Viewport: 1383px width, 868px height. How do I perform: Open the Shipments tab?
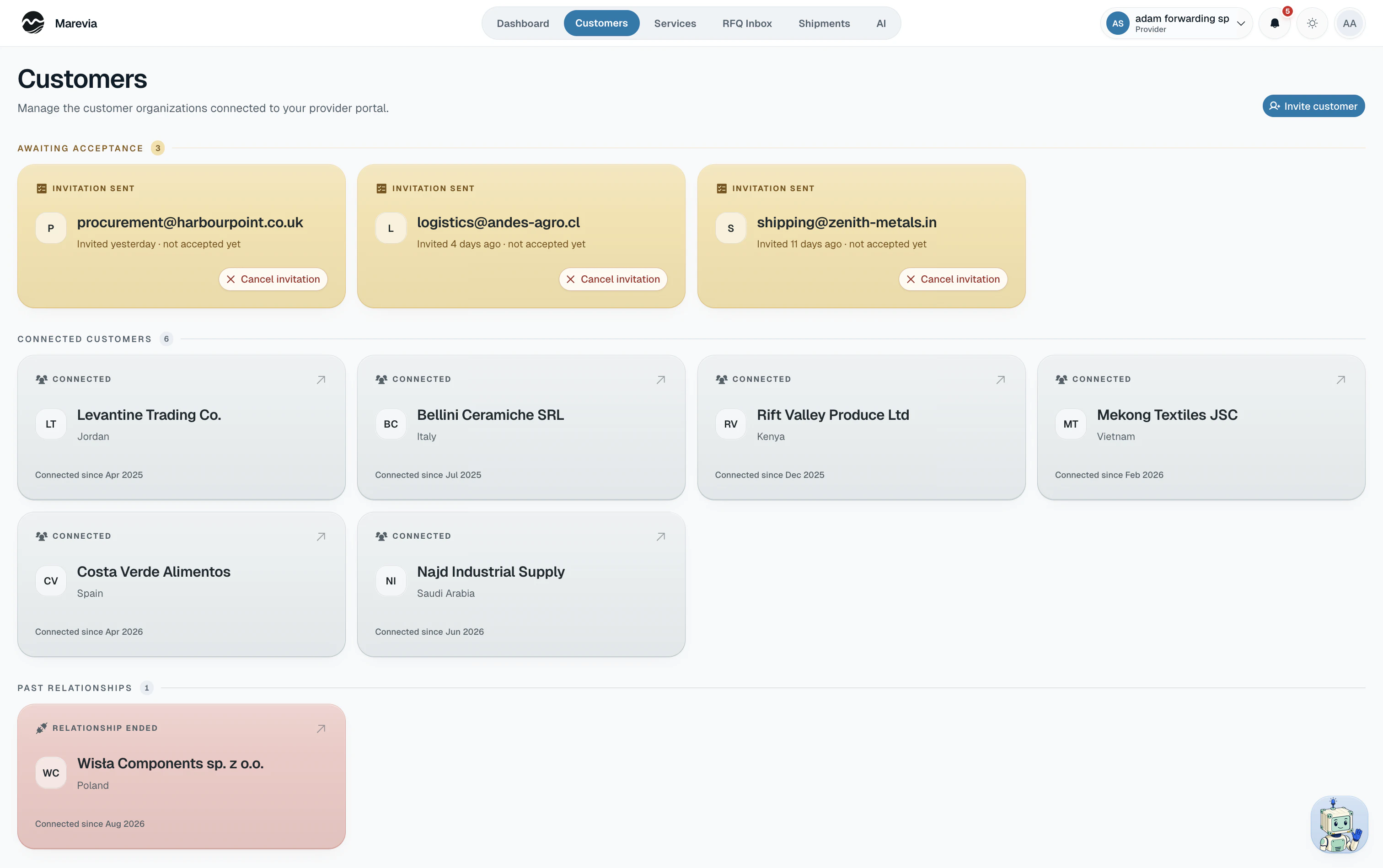point(825,23)
